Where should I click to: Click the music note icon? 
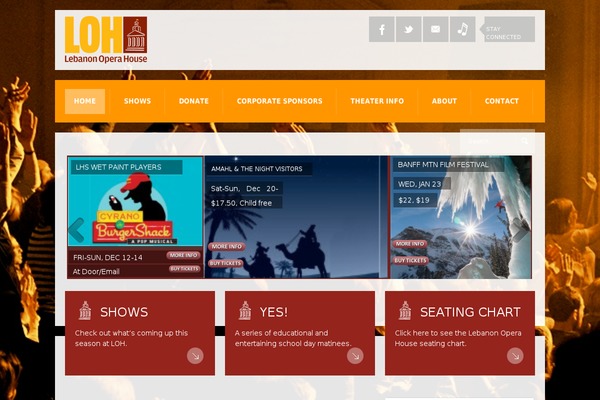click(463, 29)
